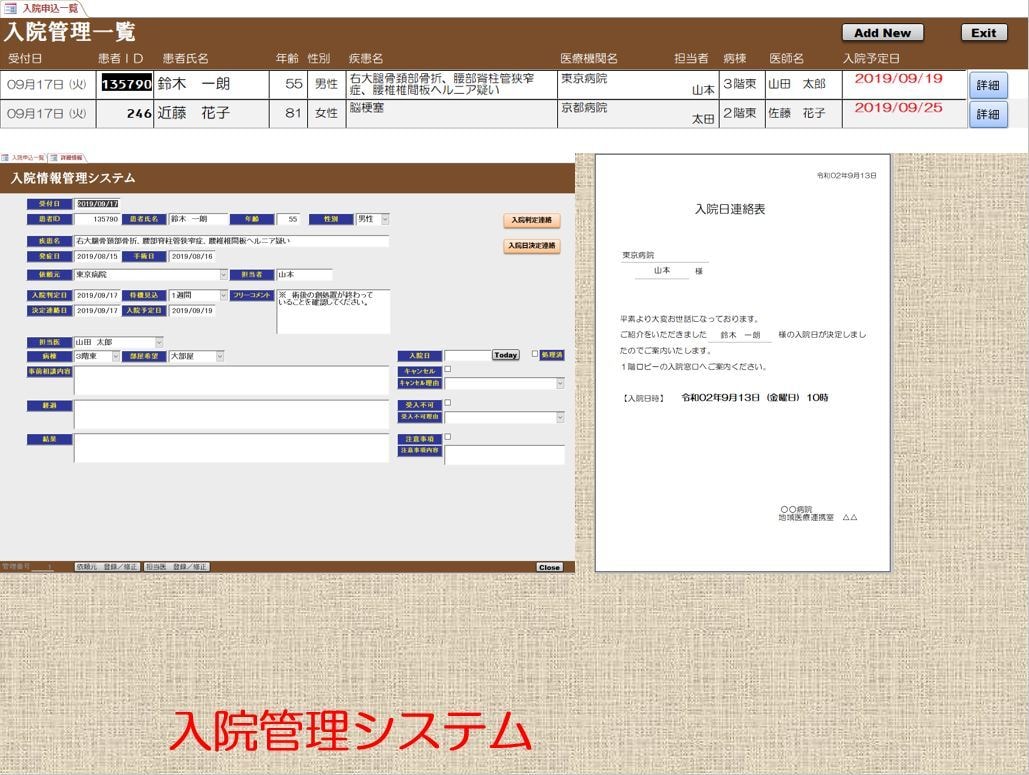Click the Exit button
Viewport: 1029px width, 775px height.
pyautogui.click(x=984, y=33)
